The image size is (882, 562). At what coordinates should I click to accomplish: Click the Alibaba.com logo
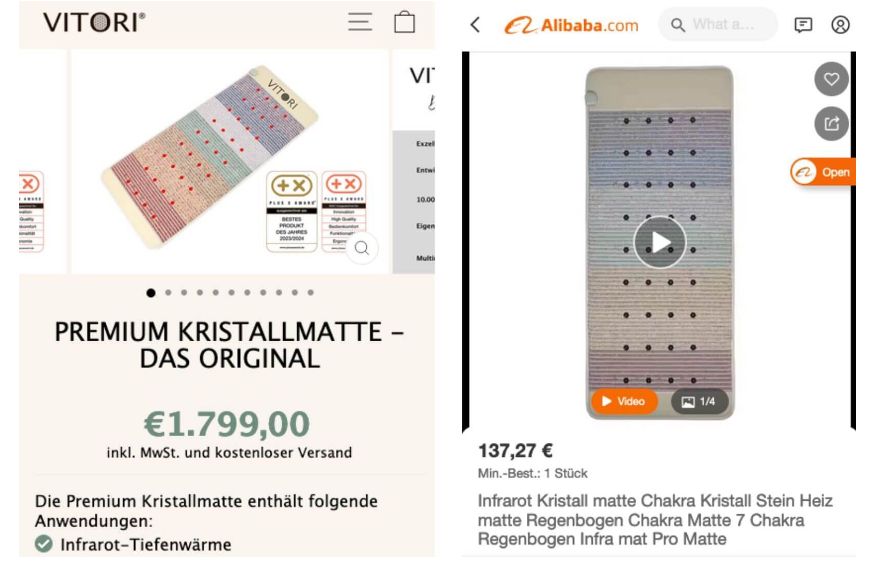pyautogui.click(x=571, y=25)
